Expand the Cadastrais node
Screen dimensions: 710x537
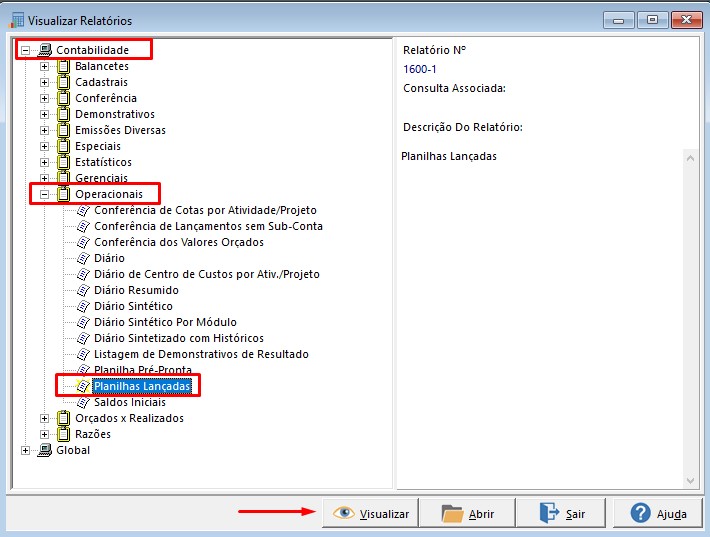point(44,82)
